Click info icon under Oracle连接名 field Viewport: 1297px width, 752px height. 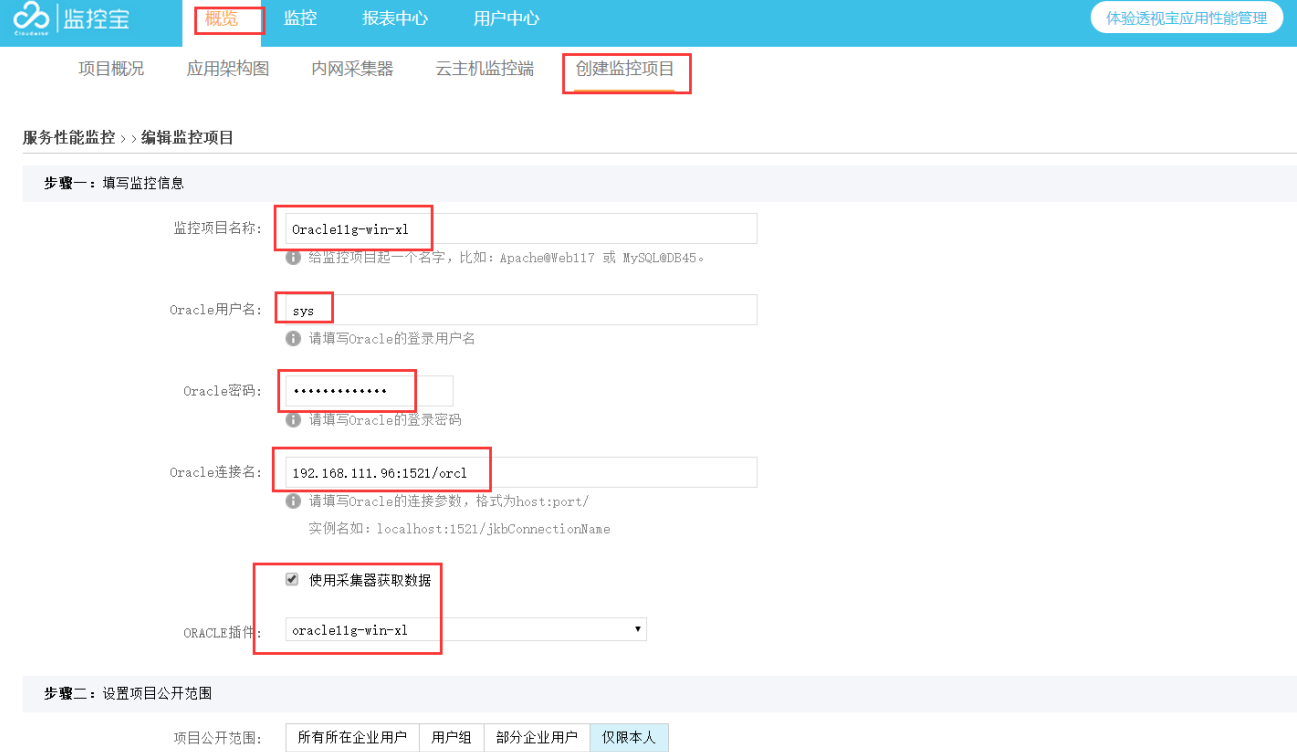pos(293,501)
